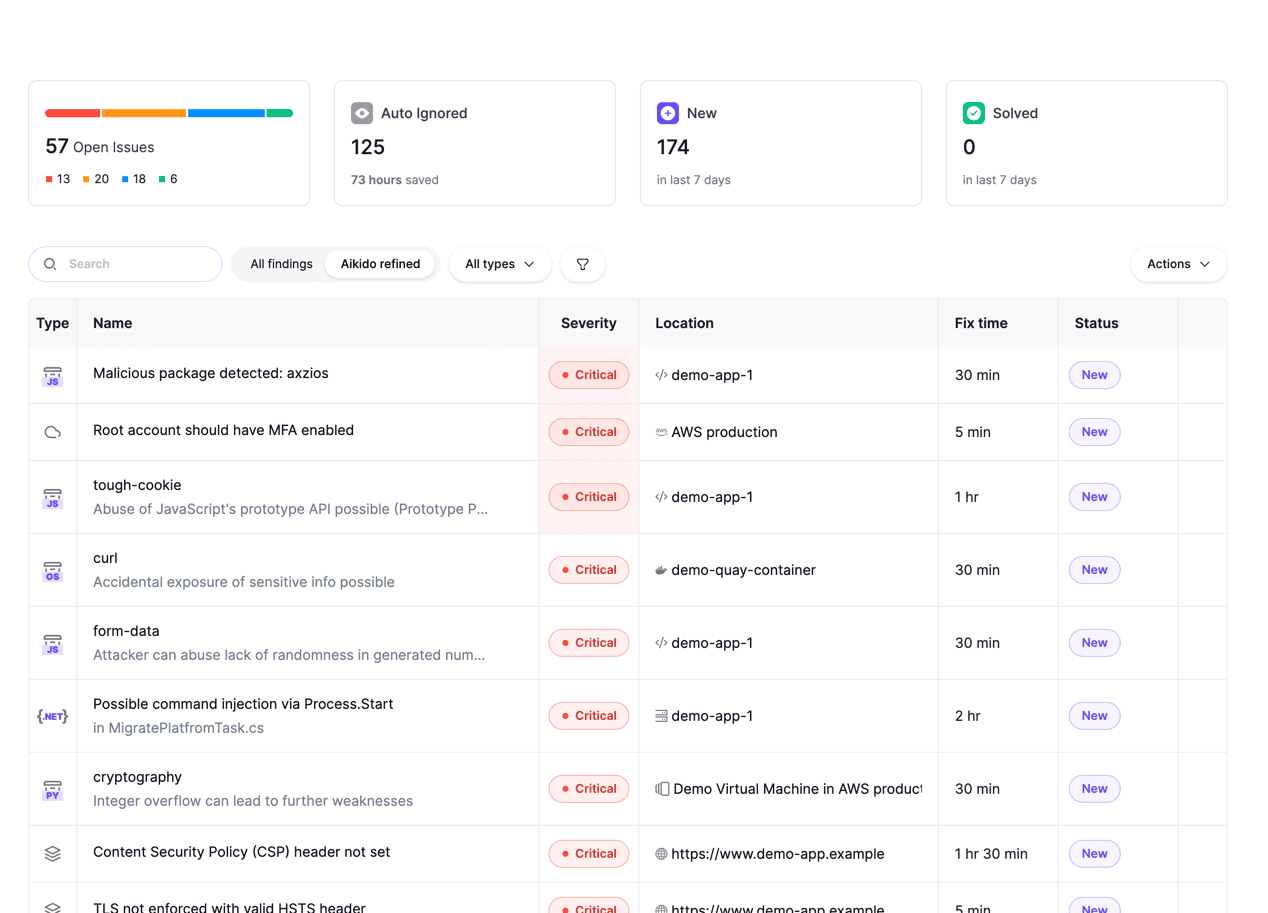This screenshot has height=913, width=1268.
Task: Click into the Search input field
Action: point(125,264)
